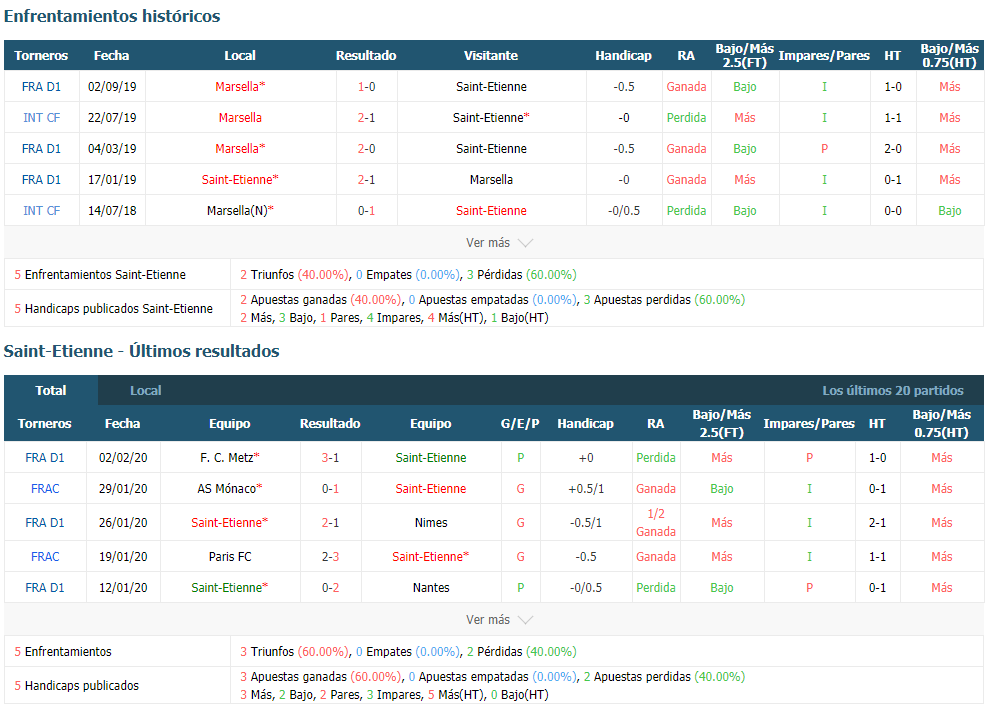The height and width of the screenshot is (707, 995).
Task: Open FRA D1 link for 12/01/20 match
Action: [x=45, y=588]
